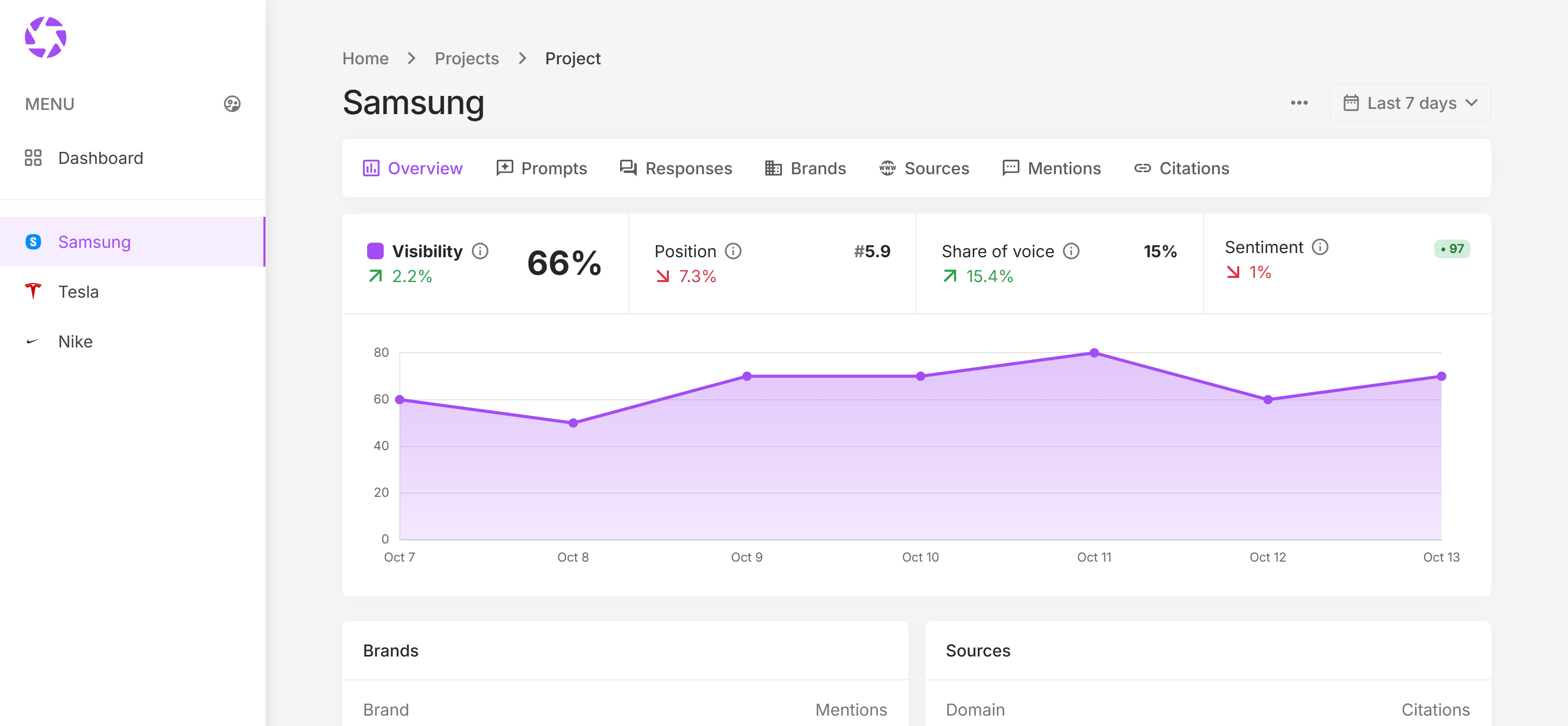Click the Dashboard grid icon
Viewport: 1568px width, 726px height.
(33, 158)
